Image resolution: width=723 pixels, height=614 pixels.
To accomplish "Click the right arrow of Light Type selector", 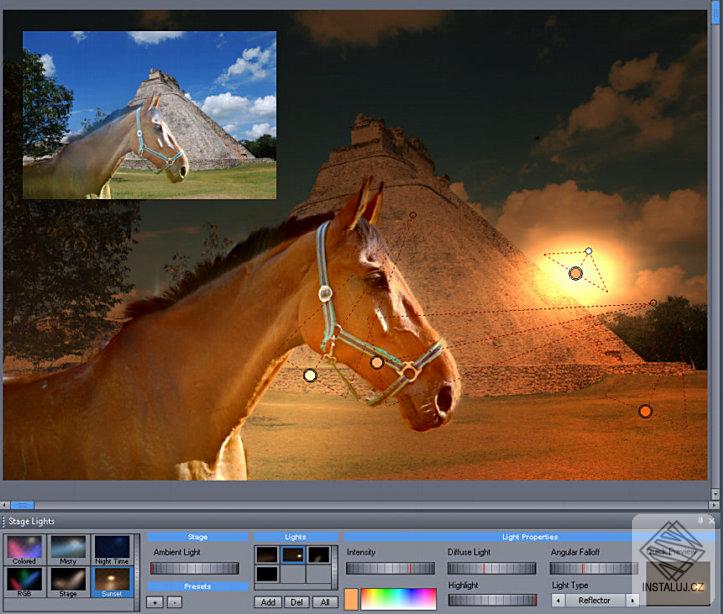I will click(631, 600).
